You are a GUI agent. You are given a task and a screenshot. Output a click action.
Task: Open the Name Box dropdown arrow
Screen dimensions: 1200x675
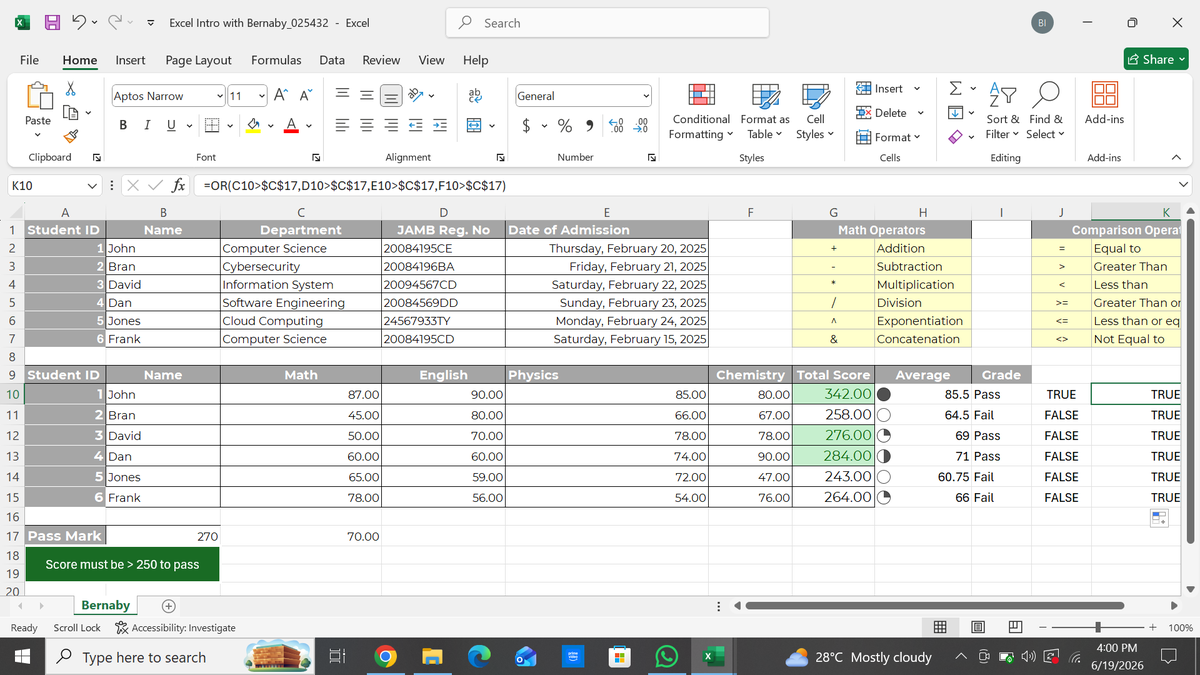pyautogui.click(x=92, y=185)
